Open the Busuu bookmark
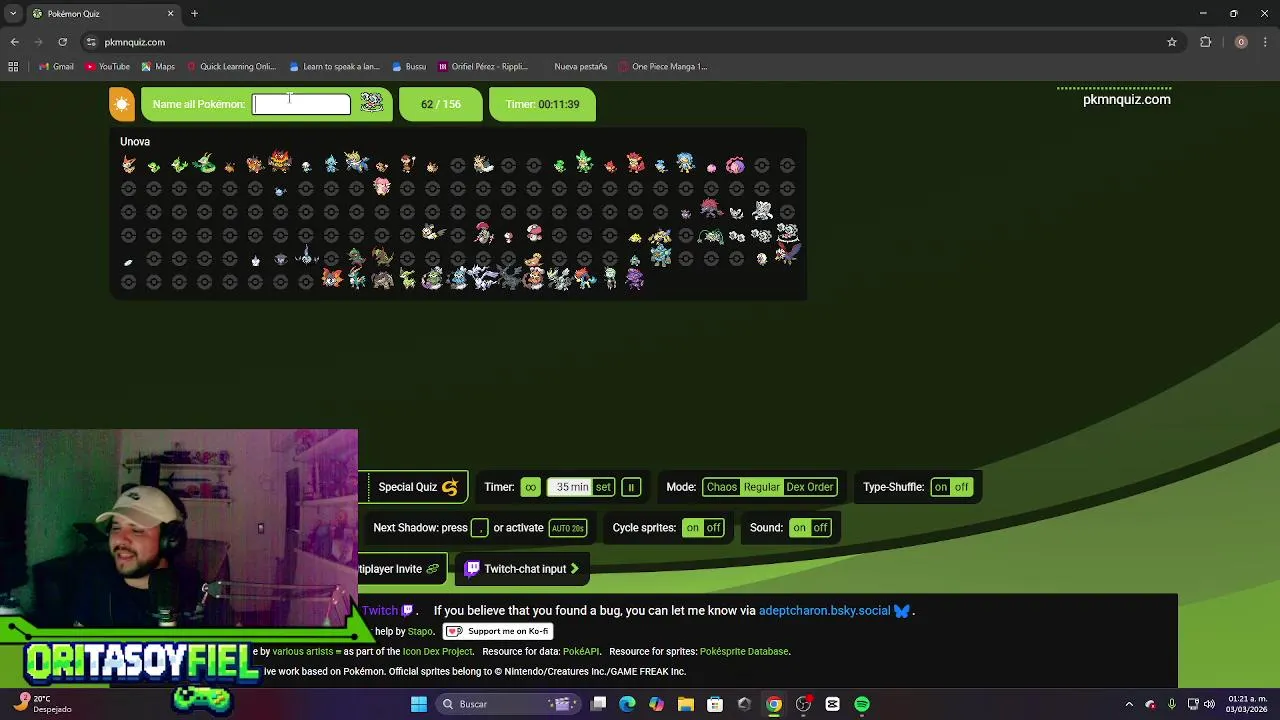The width and height of the screenshot is (1280, 720). tap(409, 67)
